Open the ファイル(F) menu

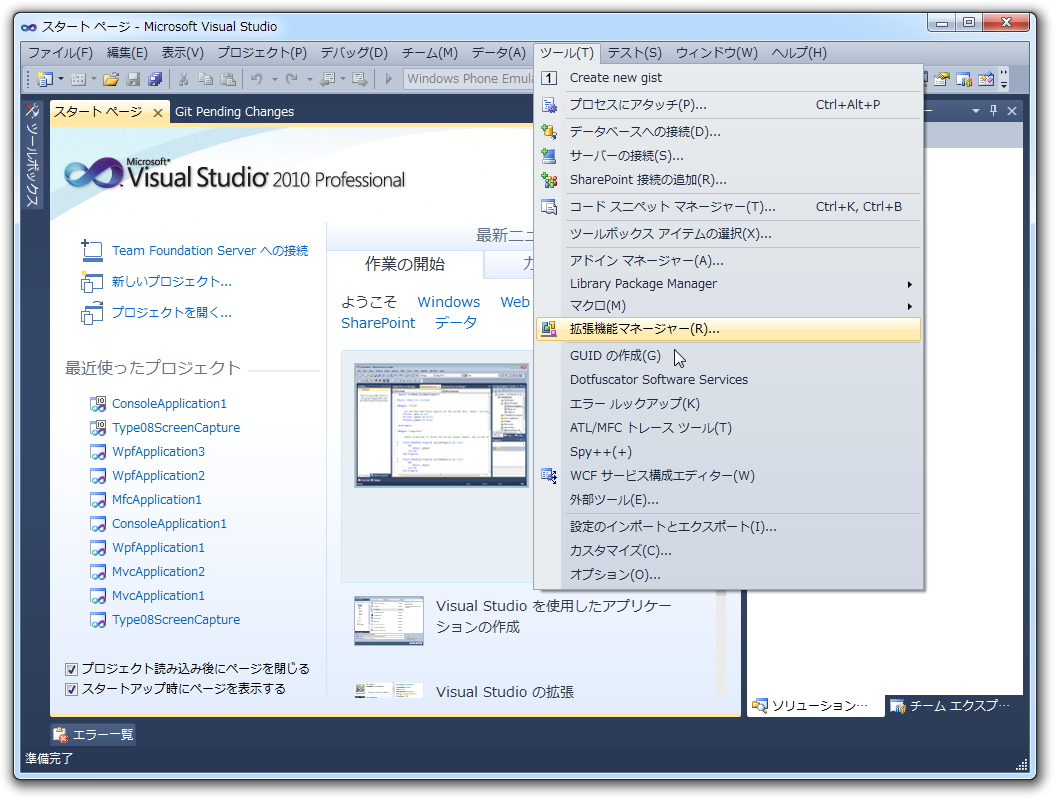click(60, 52)
